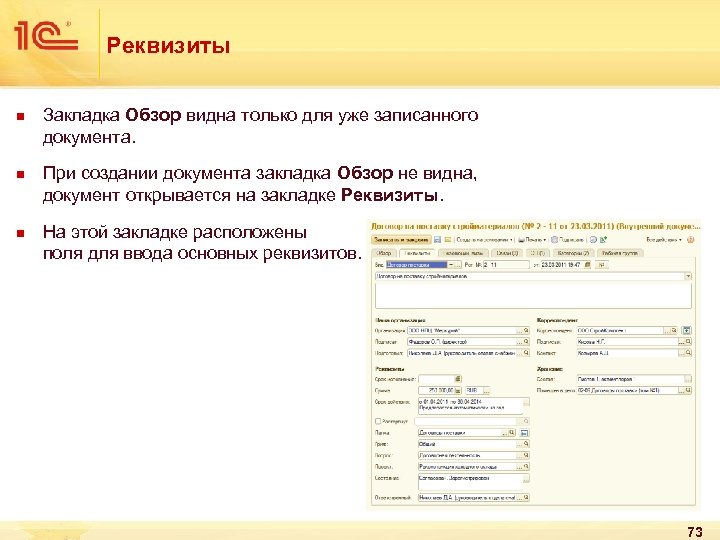Click the Подписать button

[568, 240]
